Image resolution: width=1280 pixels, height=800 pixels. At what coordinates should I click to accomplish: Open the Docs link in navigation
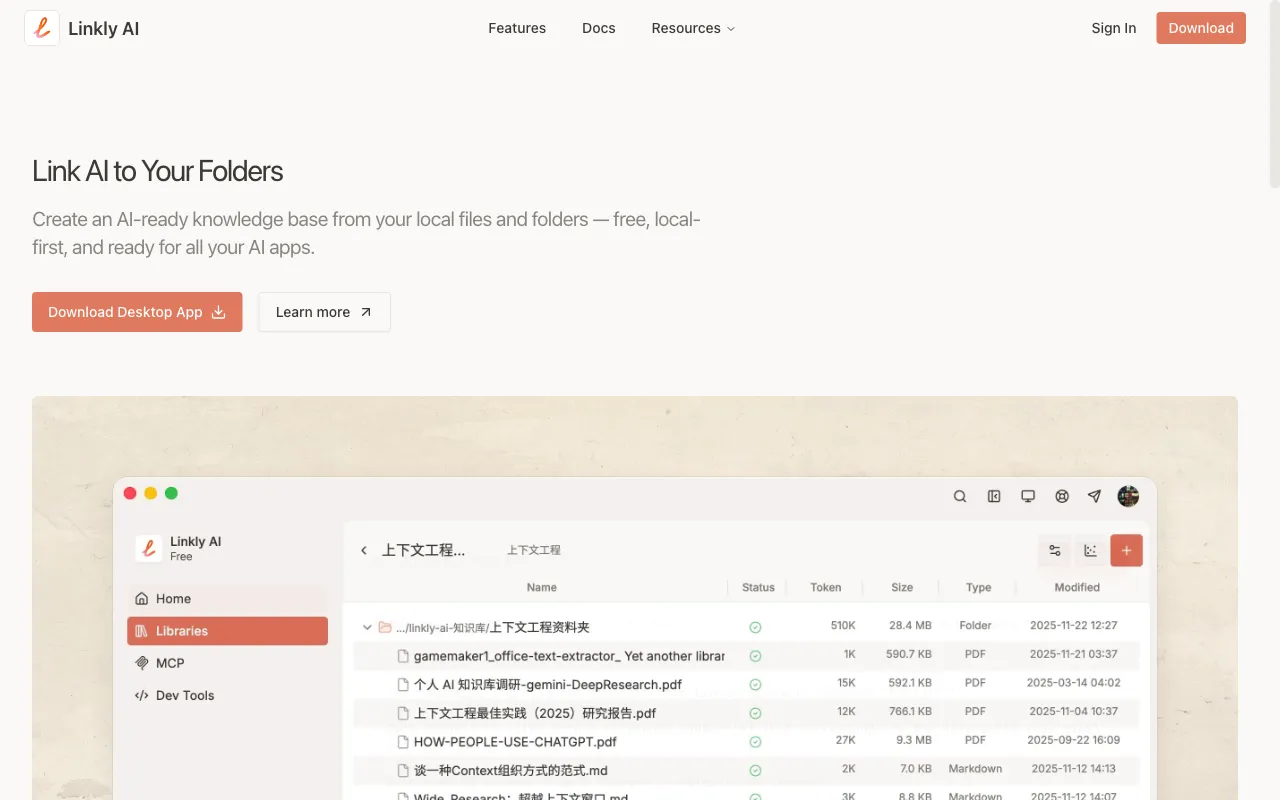599,28
